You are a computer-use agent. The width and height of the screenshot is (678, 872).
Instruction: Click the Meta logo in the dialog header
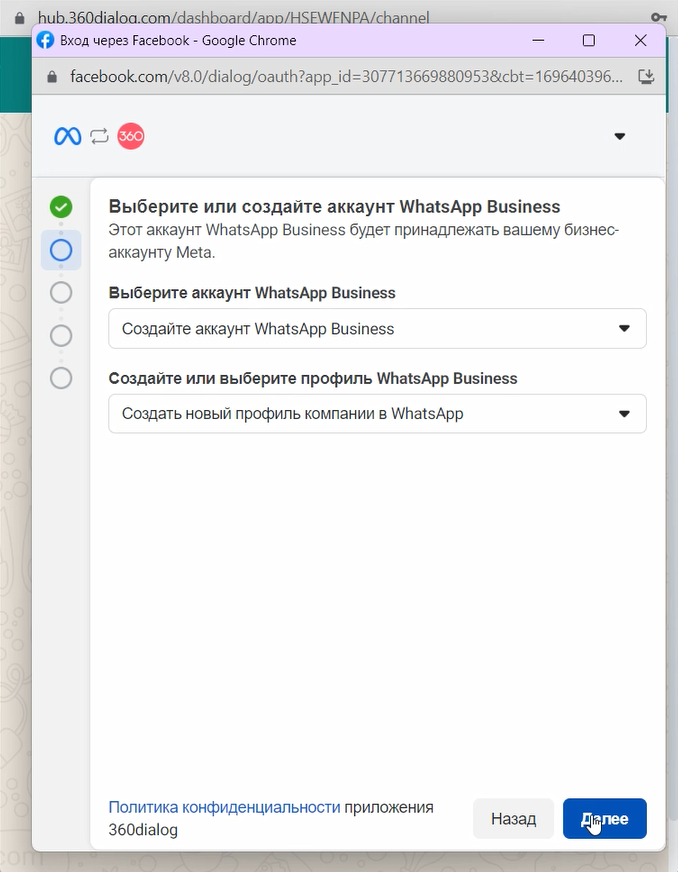[68, 137]
